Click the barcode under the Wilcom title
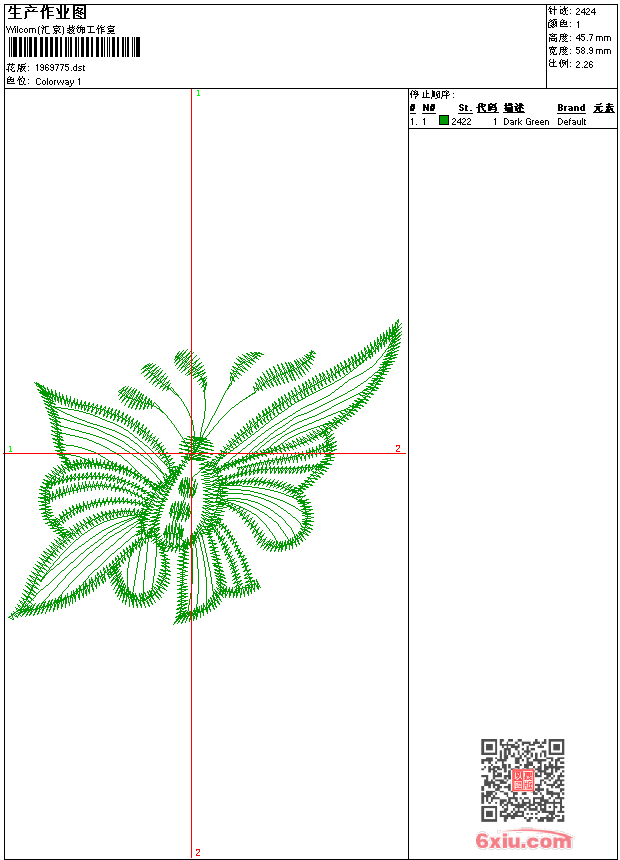 click(73, 47)
